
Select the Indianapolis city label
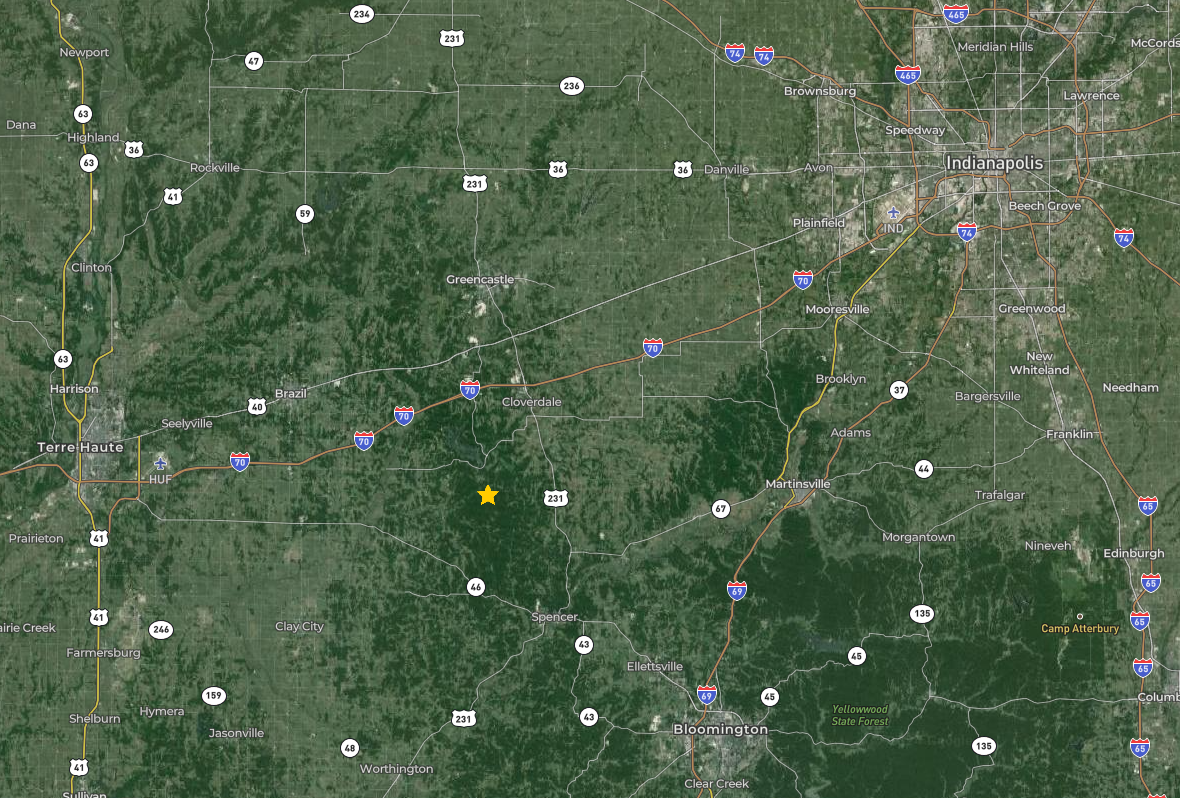(994, 163)
